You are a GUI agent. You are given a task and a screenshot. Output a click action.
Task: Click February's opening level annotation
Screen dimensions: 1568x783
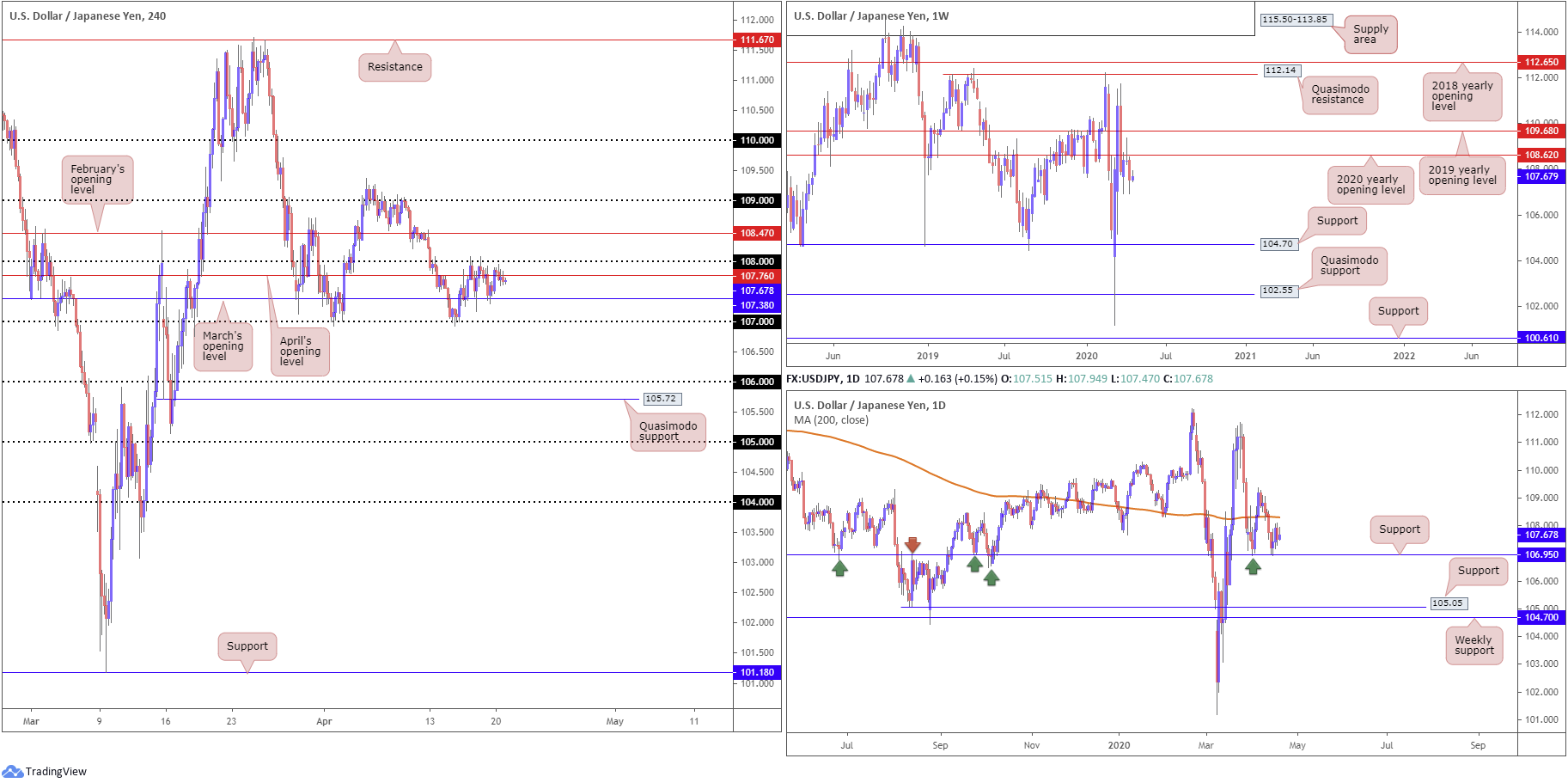pyautogui.click(x=97, y=180)
